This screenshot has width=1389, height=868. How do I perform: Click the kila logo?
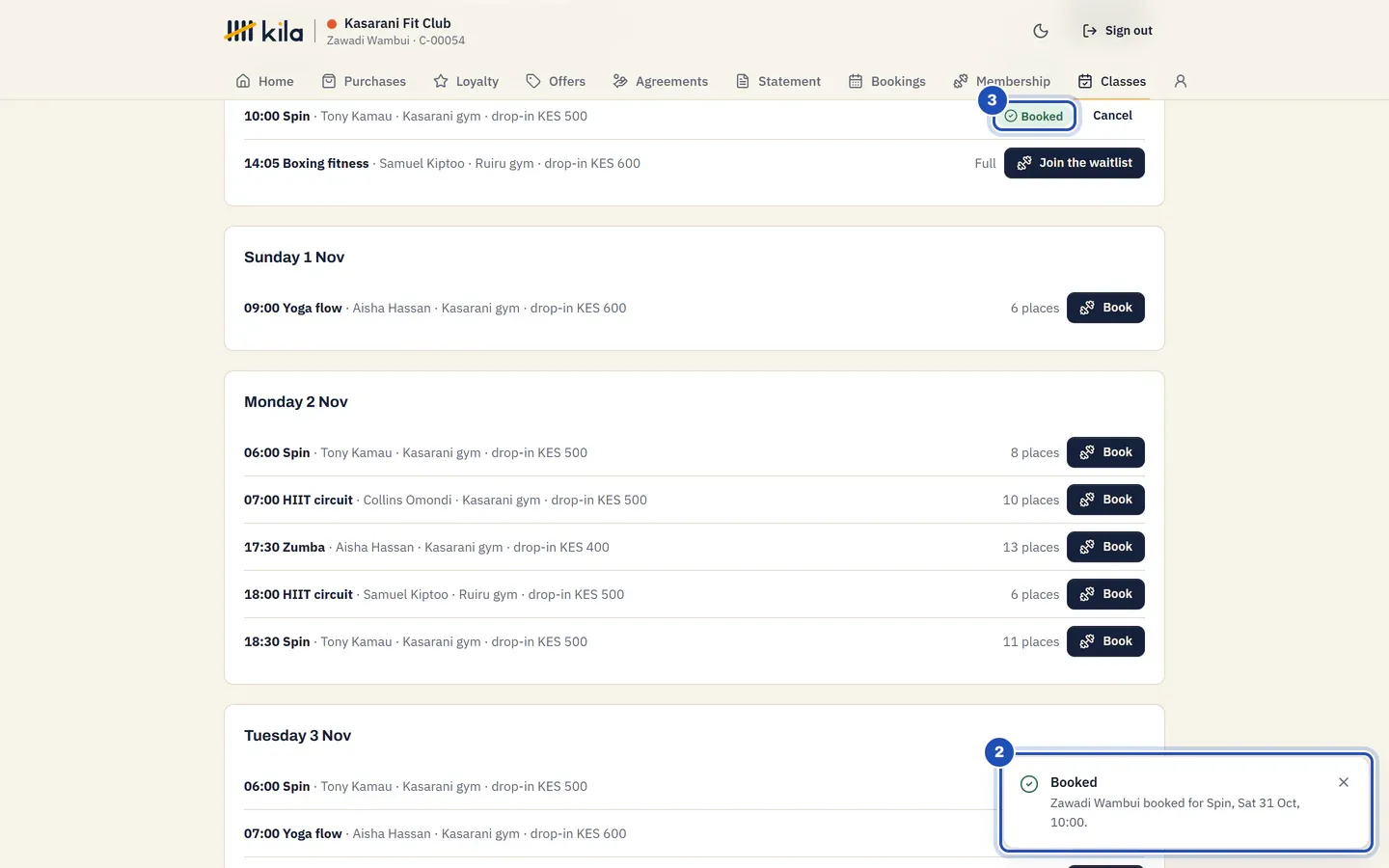tap(263, 31)
